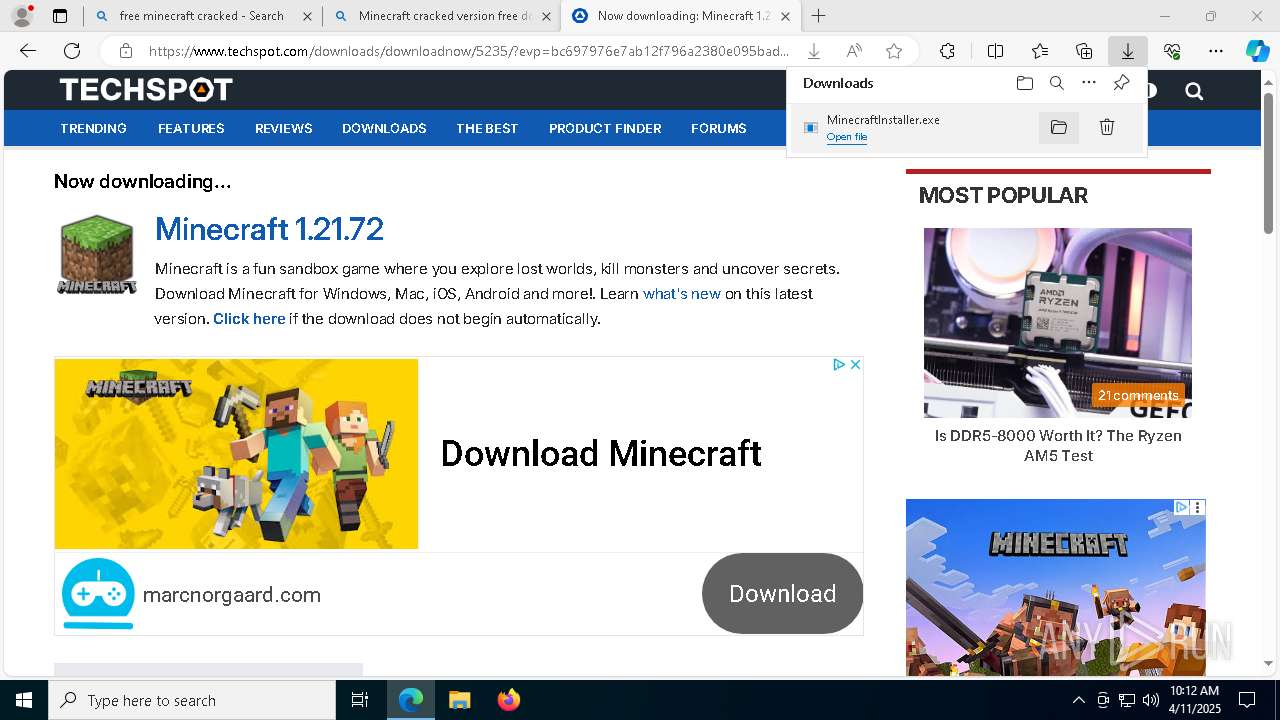The width and height of the screenshot is (1280, 720).
Task: Open Is DDR5-8000 Worth It article
Action: [x=1058, y=445]
